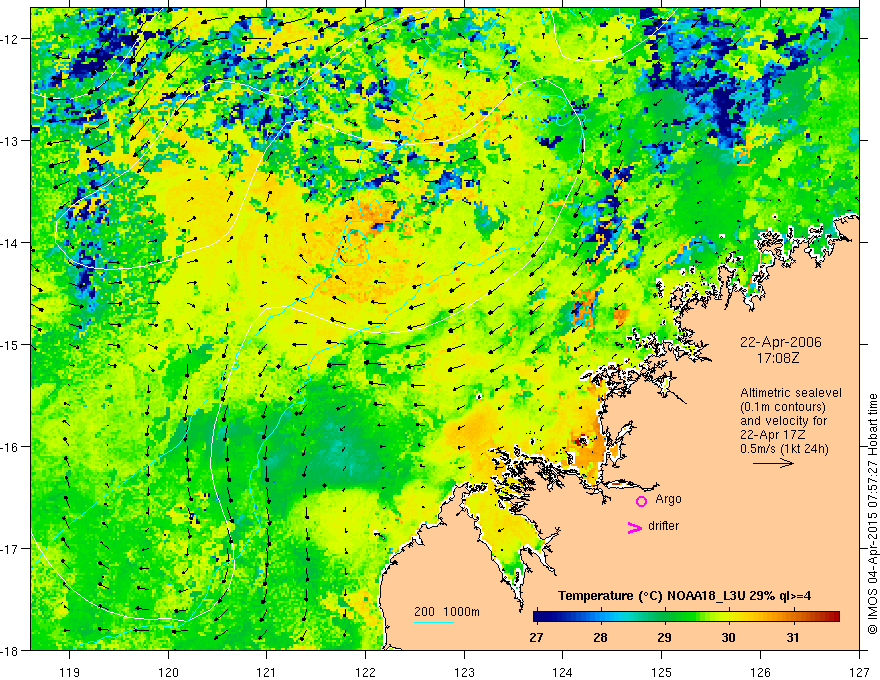The height and width of the screenshot is (680, 880).
Task: Click the longitude axis label 124
Action: coord(563,672)
